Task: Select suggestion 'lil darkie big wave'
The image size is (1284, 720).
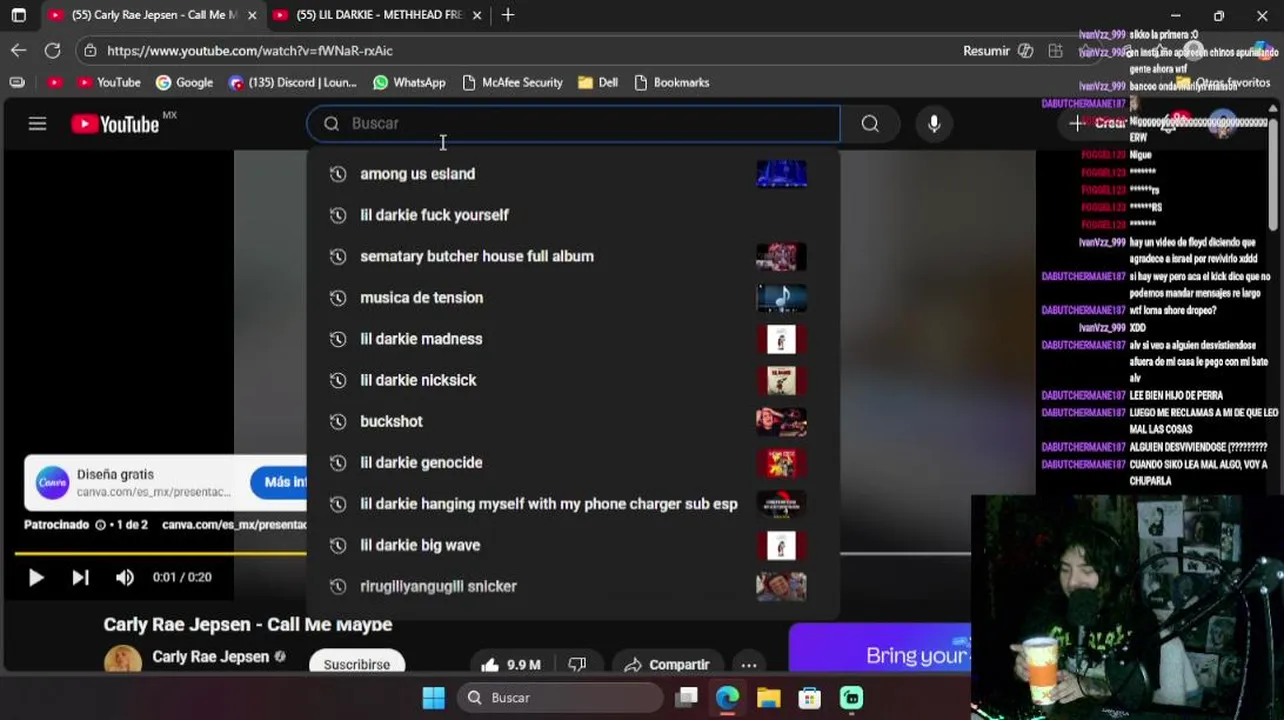Action: point(573,545)
